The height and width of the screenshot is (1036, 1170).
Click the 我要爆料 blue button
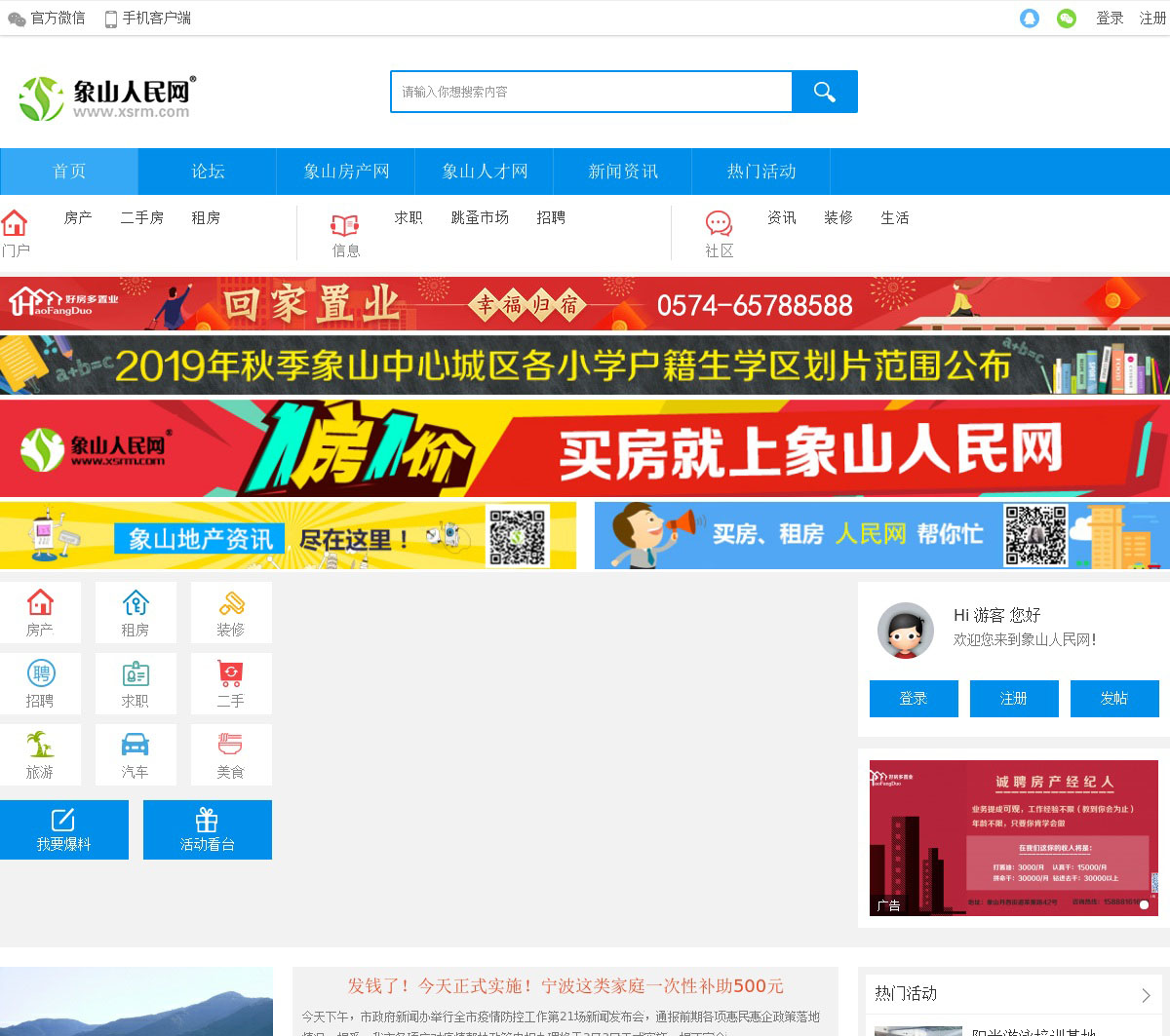[64, 830]
